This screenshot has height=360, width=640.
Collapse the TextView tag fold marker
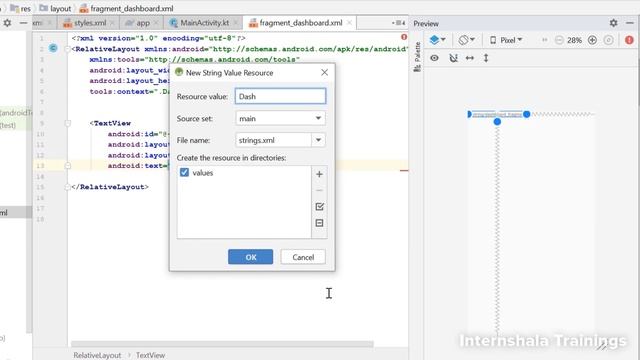pyautogui.click(x=68, y=123)
